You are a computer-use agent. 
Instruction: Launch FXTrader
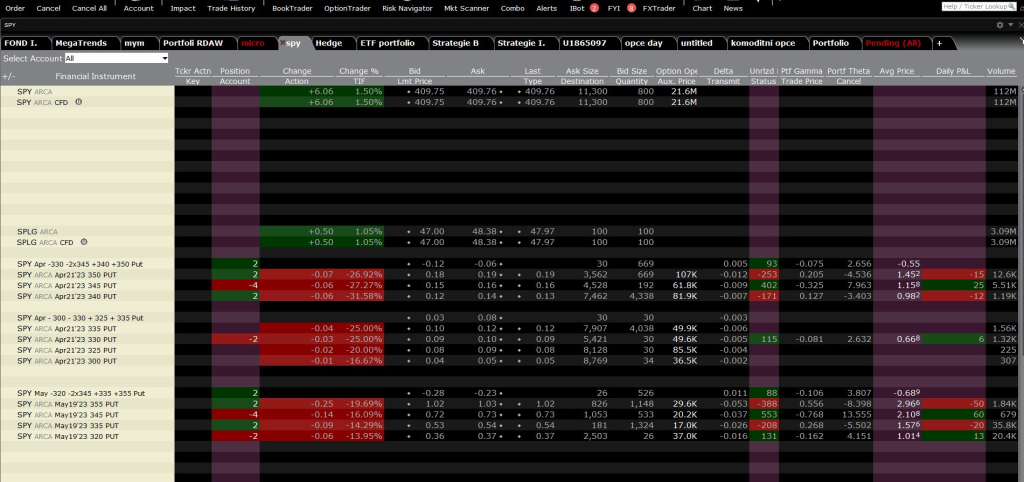click(659, 8)
